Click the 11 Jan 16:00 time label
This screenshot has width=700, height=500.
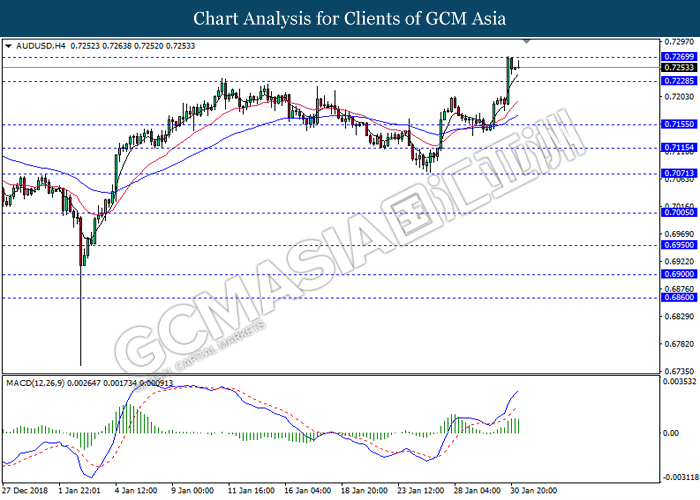(x=251, y=490)
